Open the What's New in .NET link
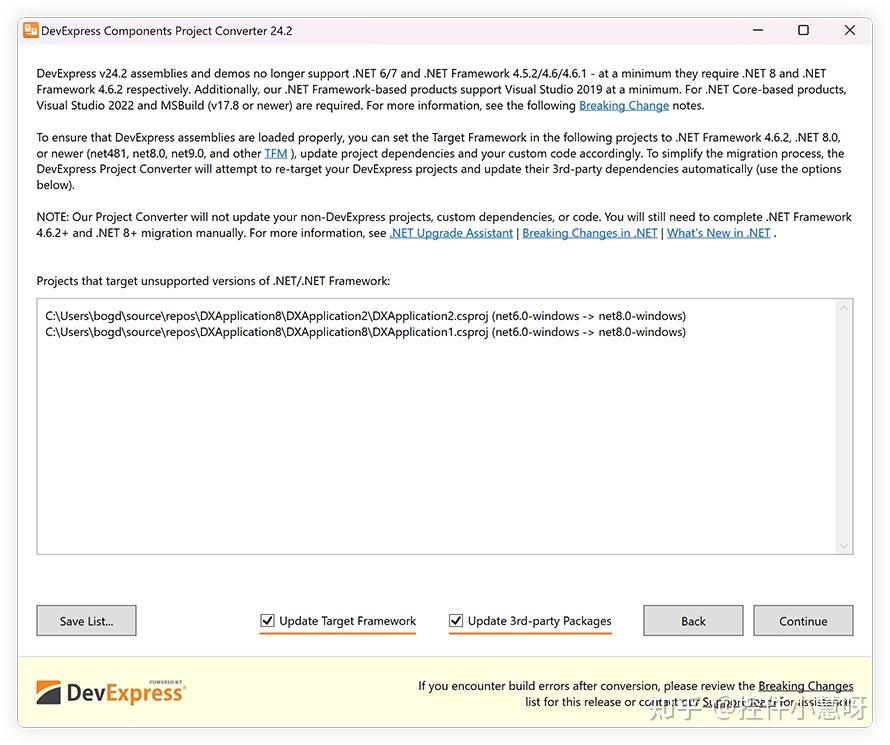The height and width of the screenshot is (745, 890). click(718, 232)
